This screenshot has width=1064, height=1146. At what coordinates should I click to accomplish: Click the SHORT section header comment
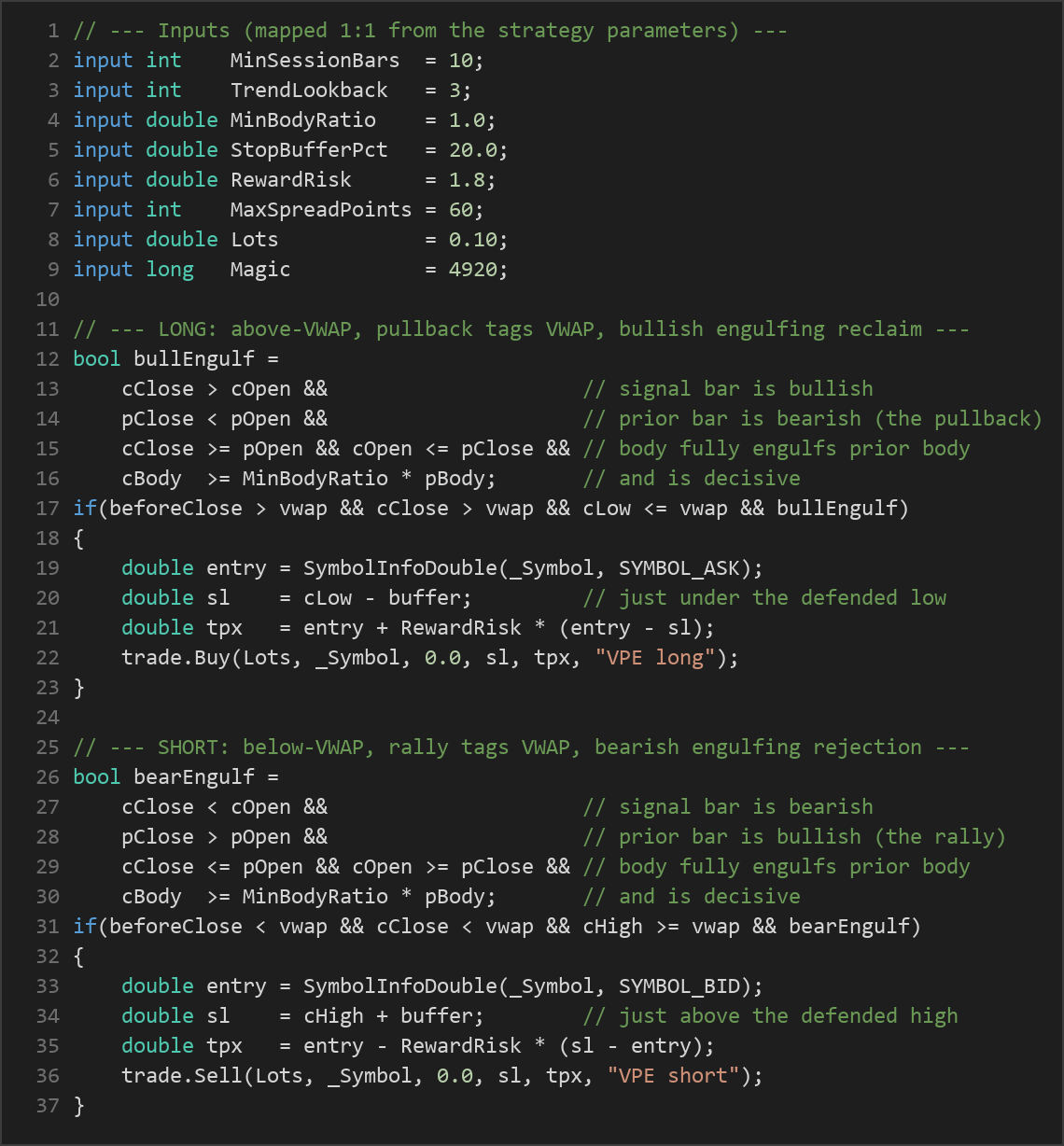click(x=521, y=748)
